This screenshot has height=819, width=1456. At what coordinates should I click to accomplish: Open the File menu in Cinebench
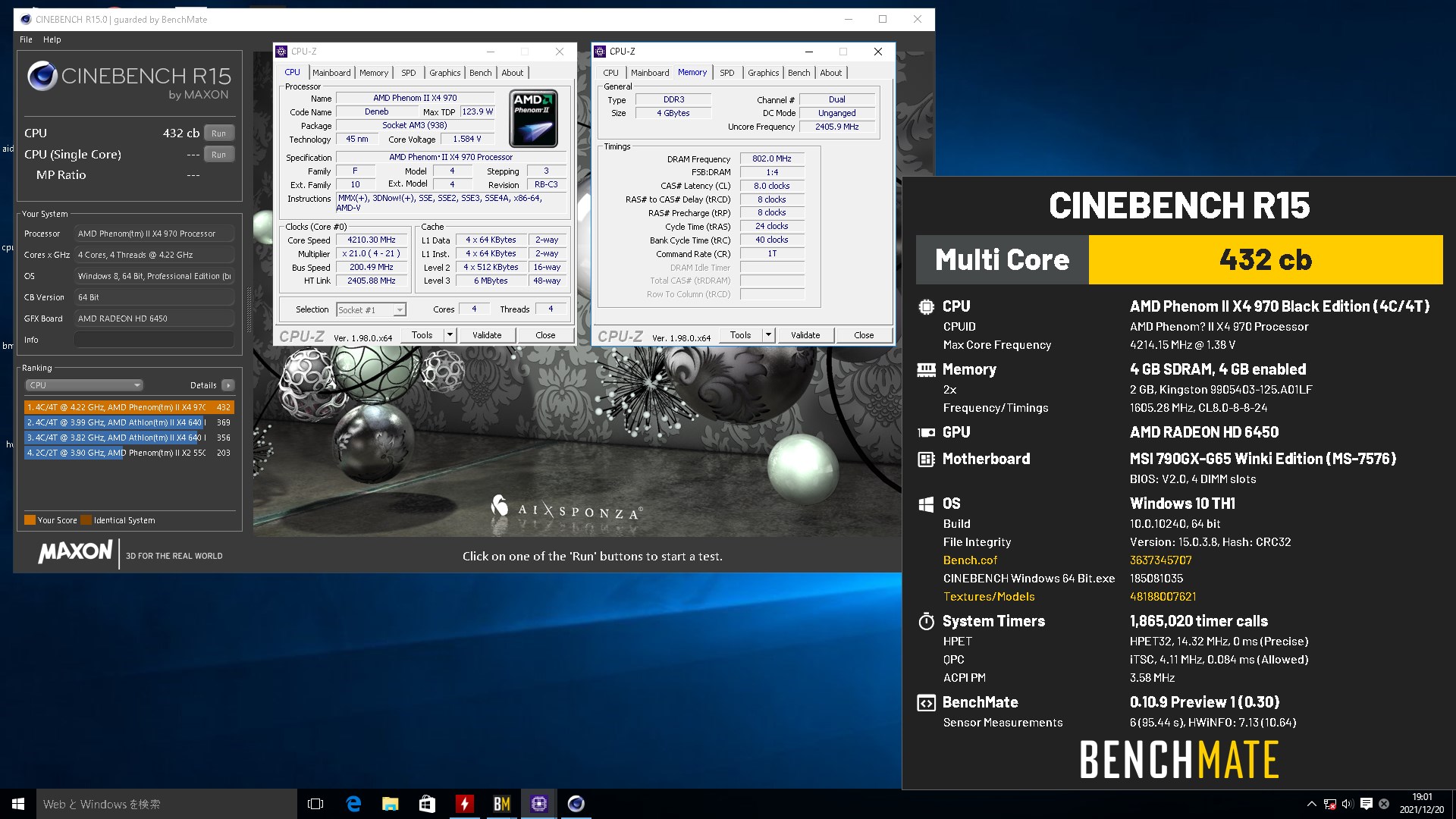tap(26, 39)
